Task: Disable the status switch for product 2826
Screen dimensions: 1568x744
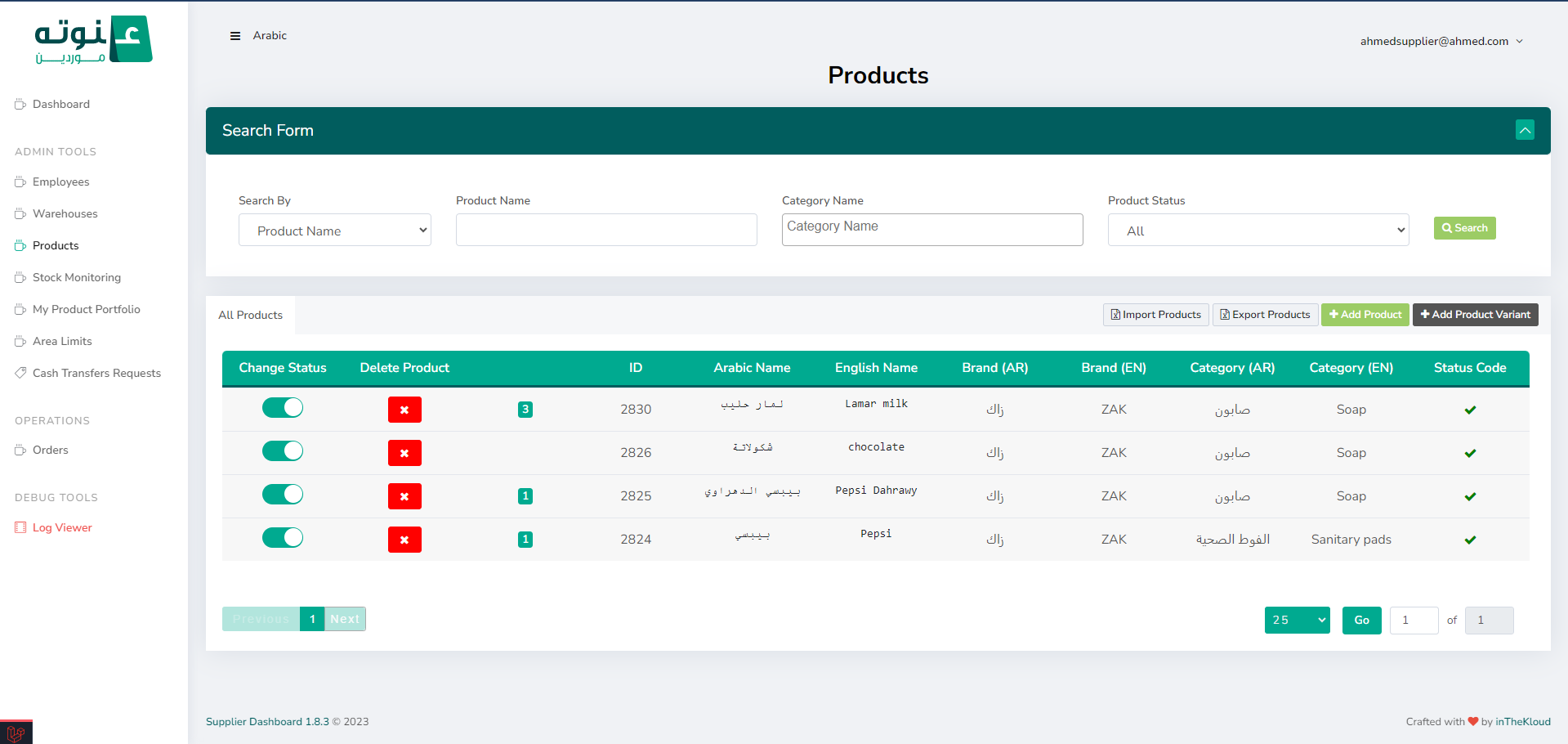Action: click(x=283, y=451)
